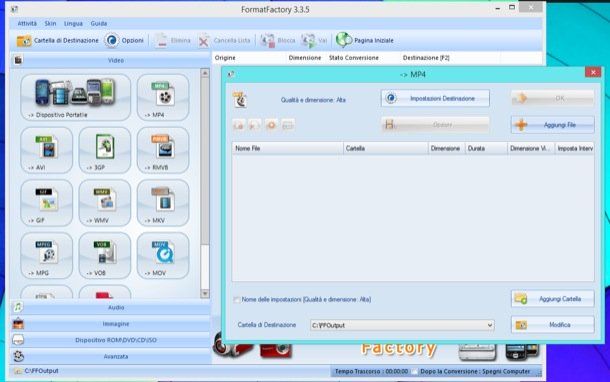
Task: Click the Destinazione [F2] column header
Action: pos(426,58)
